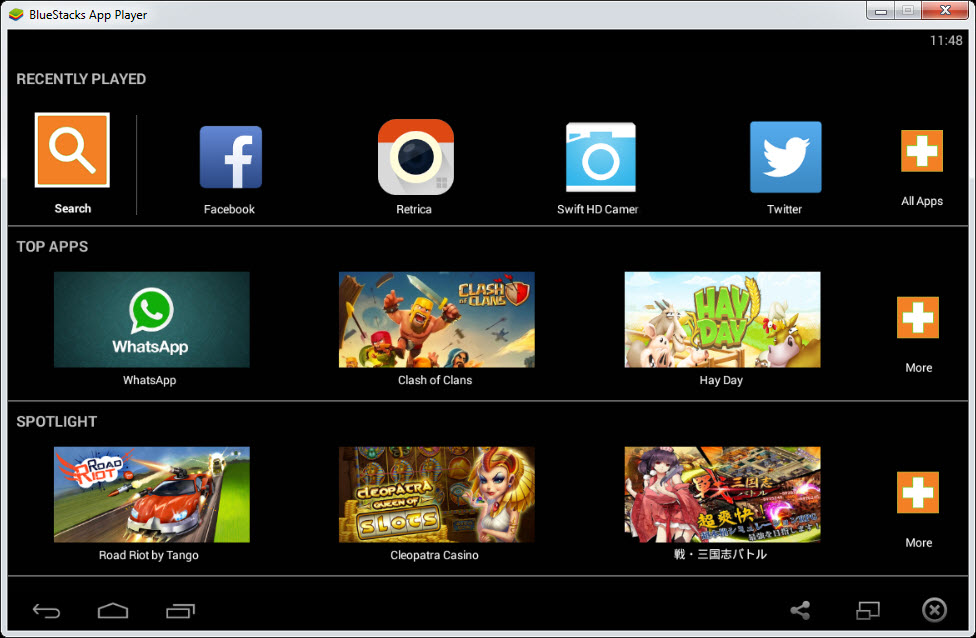The width and height of the screenshot is (976, 638).
Task: Click the More label in Spotlight
Action: pos(919,543)
